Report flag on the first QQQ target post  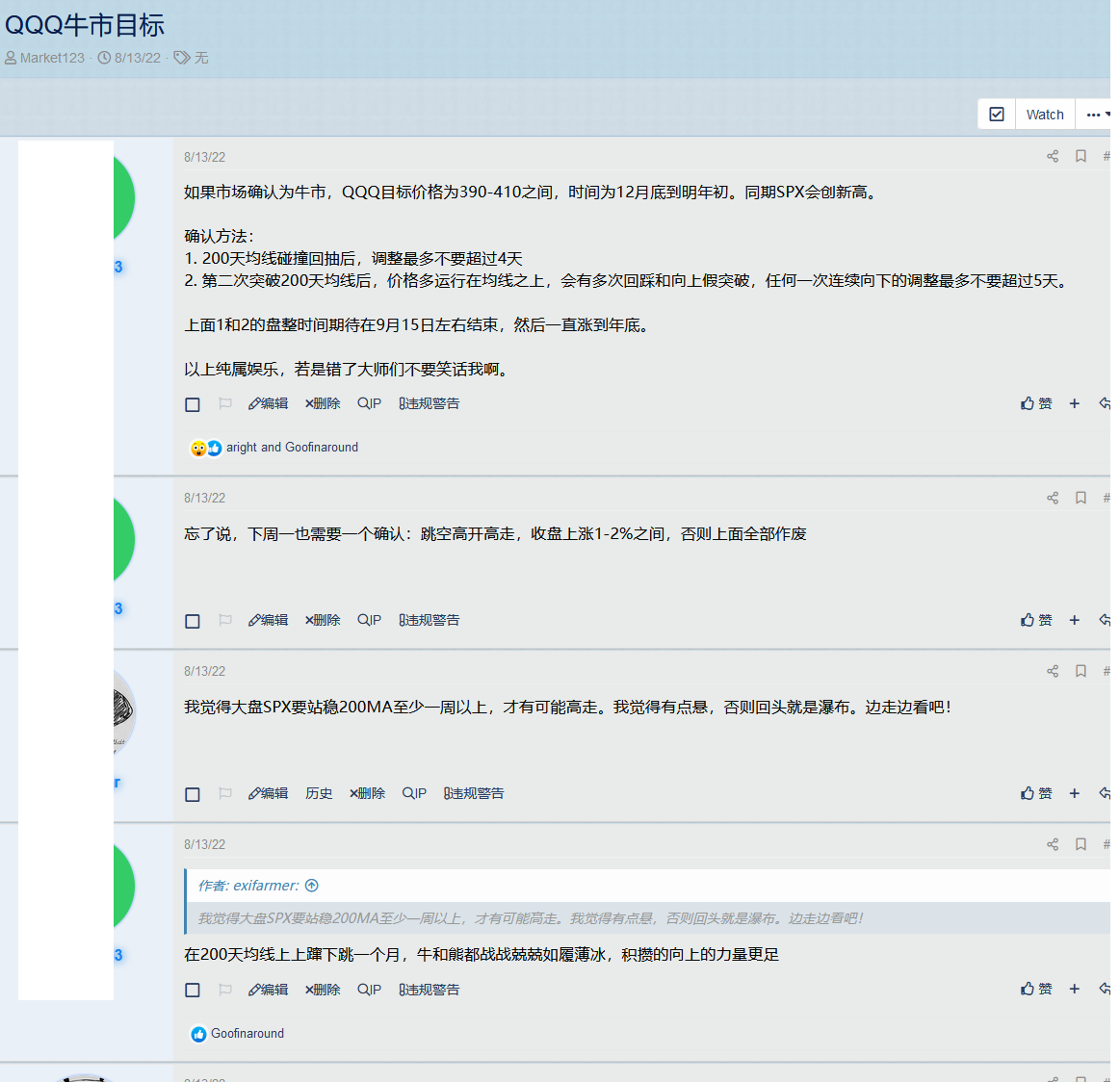click(x=225, y=403)
